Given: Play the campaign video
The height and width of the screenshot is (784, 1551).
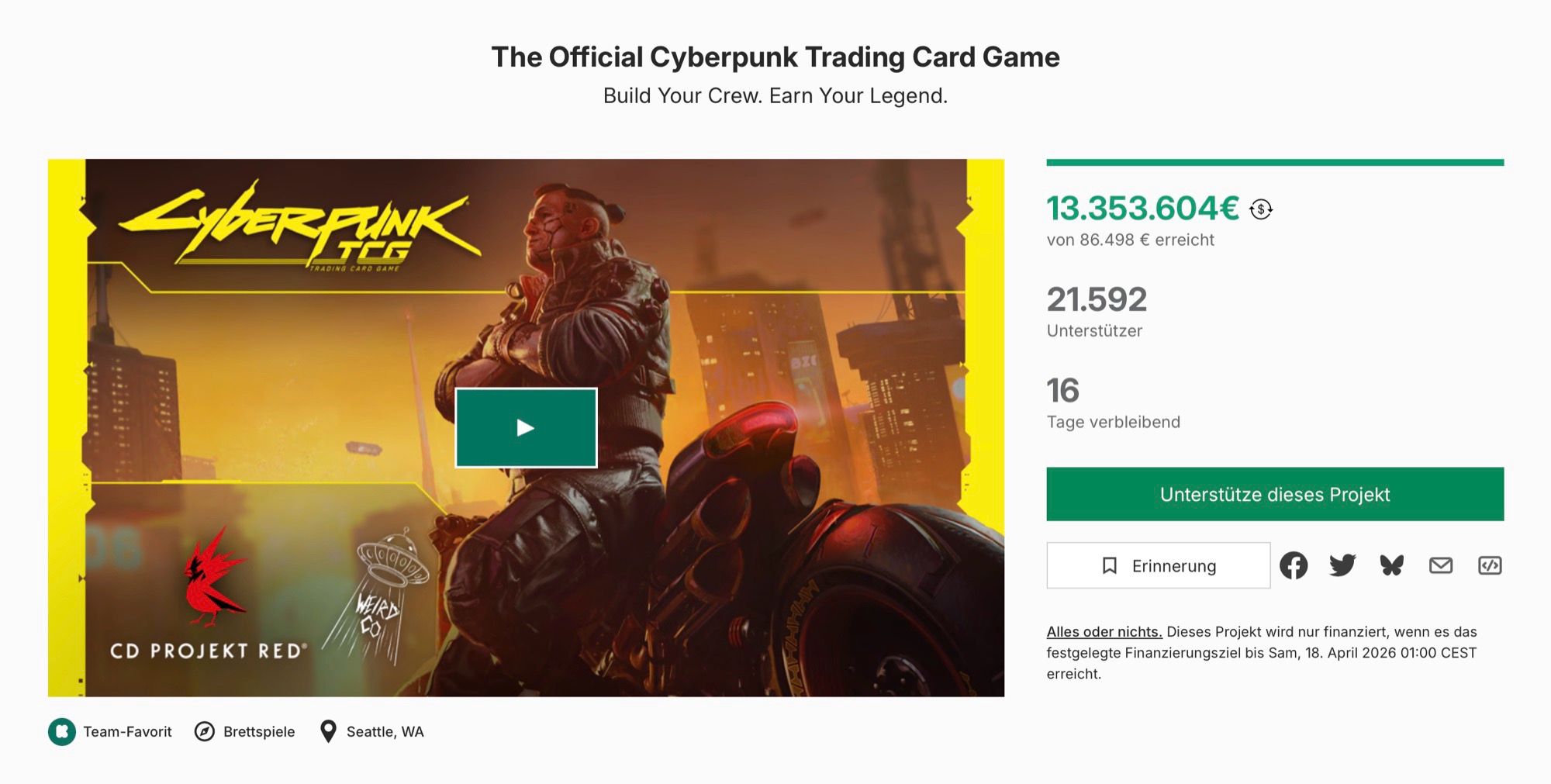Looking at the screenshot, I should point(526,427).
